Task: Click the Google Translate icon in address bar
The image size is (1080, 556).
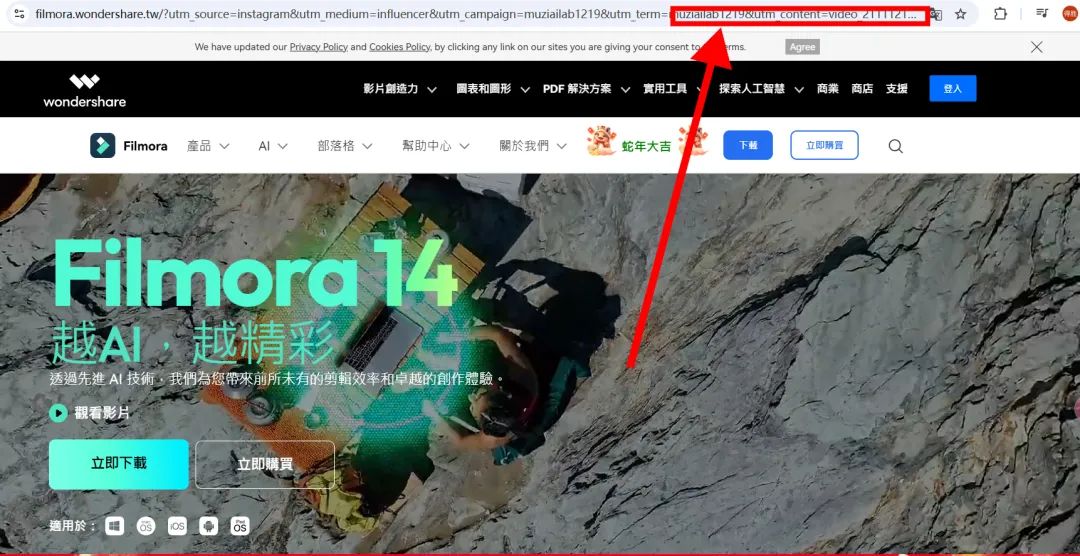Action: [x=936, y=14]
